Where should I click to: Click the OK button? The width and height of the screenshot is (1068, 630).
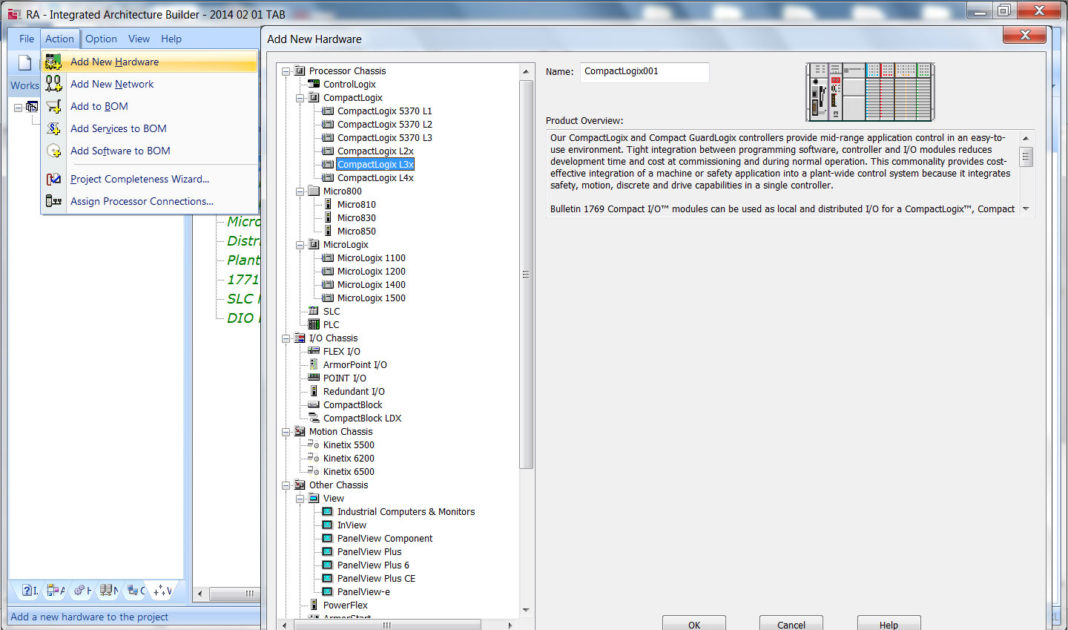coord(693,623)
